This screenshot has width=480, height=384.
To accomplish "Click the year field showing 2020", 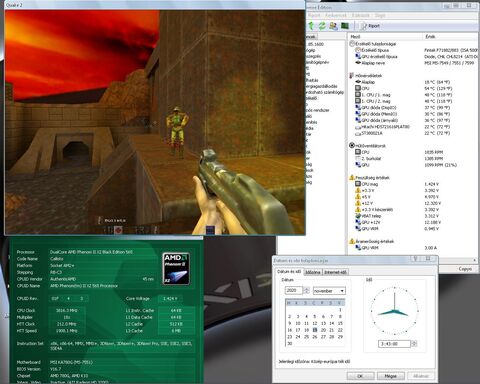I will (294, 290).
